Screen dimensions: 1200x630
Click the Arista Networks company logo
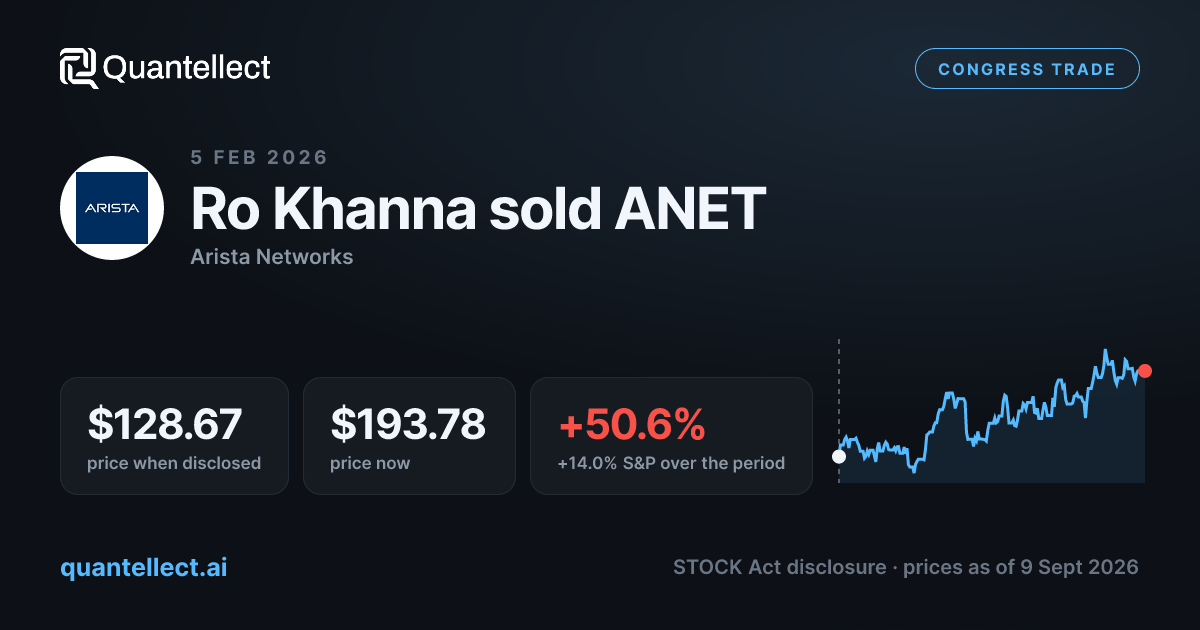click(x=112, y=208)
